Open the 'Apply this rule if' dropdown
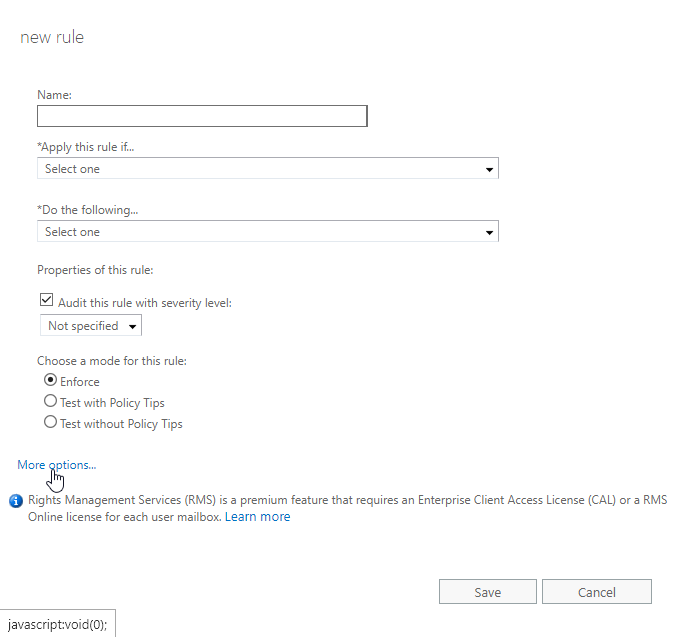This screenshot has height=637, width=684. (x=267, y=169)
